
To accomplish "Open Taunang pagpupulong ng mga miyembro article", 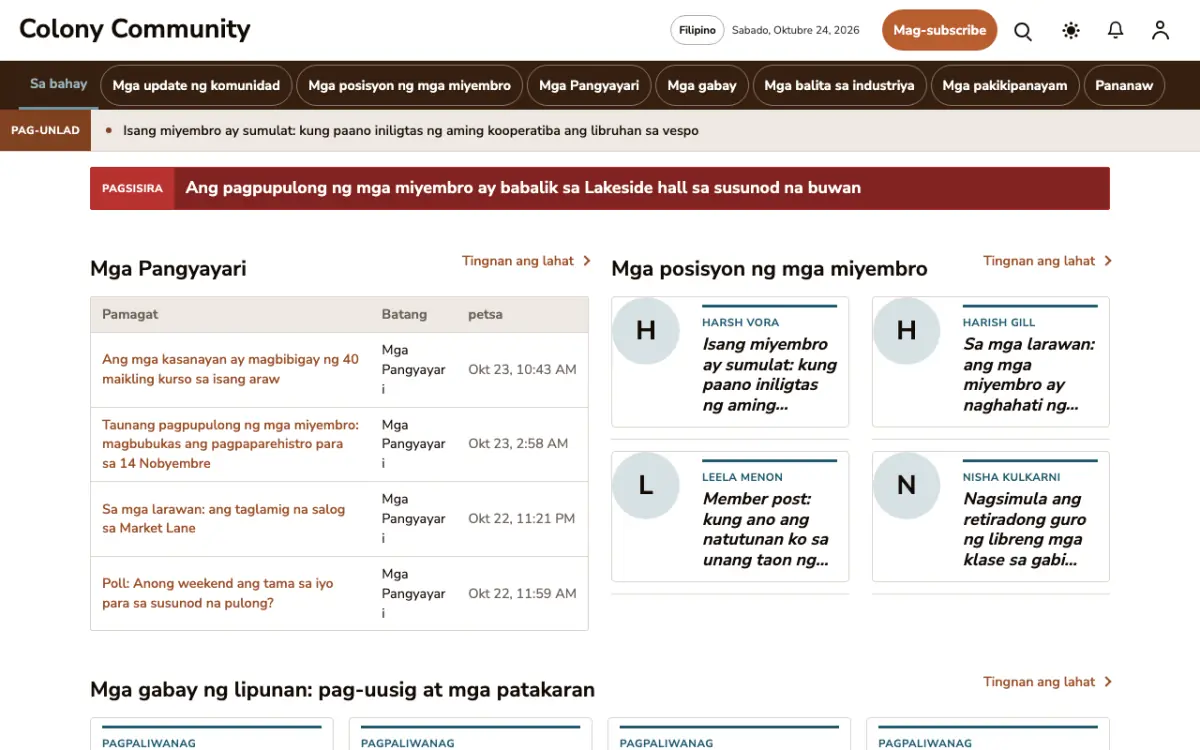I will point(230,444).
